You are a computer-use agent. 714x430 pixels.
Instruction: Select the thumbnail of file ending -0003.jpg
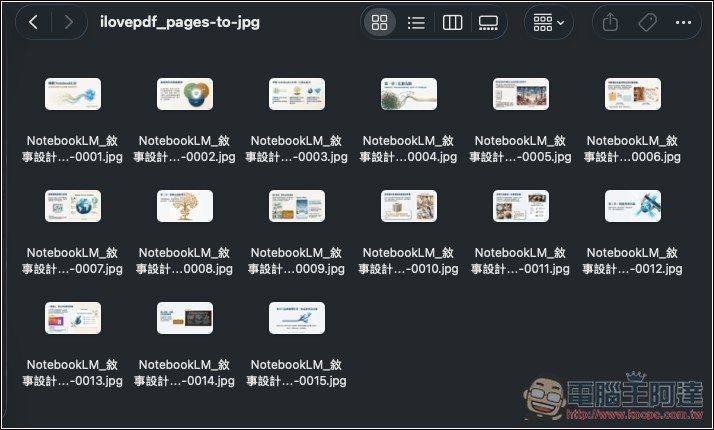pos(297,94)
